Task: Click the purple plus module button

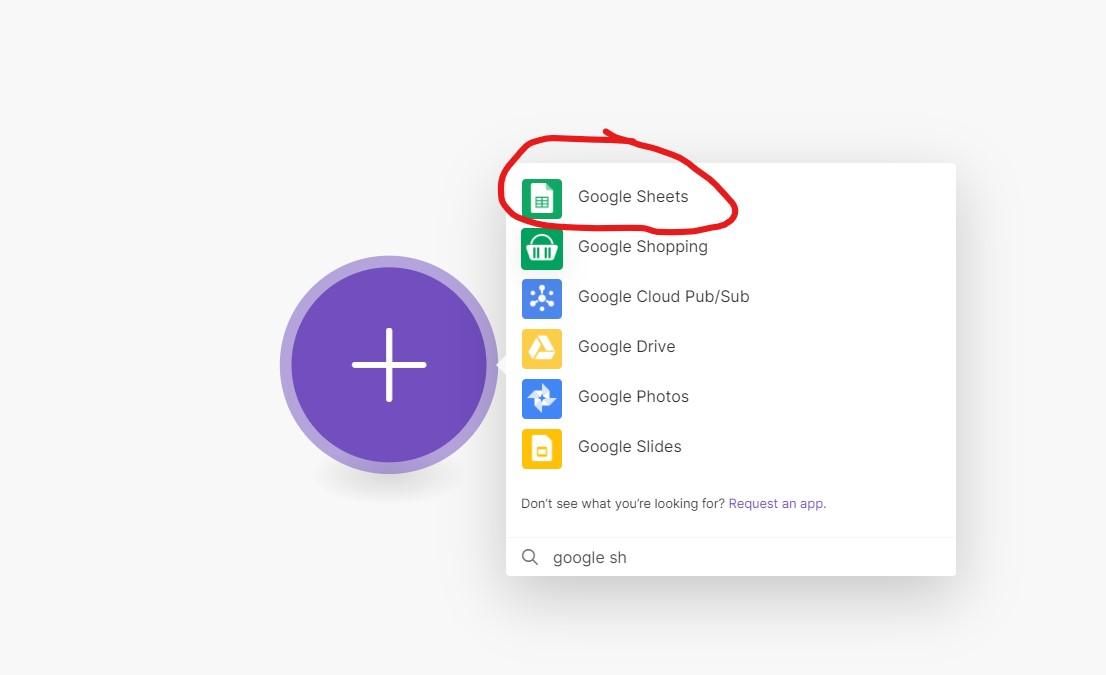Action: pos(389,365)
